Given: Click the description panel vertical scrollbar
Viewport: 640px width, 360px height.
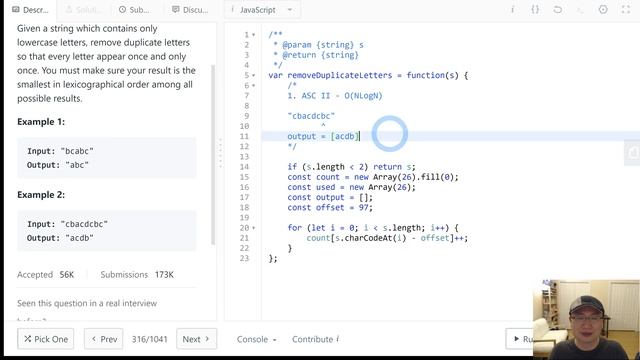Looking at the screenshot, I should coord(213,154).
